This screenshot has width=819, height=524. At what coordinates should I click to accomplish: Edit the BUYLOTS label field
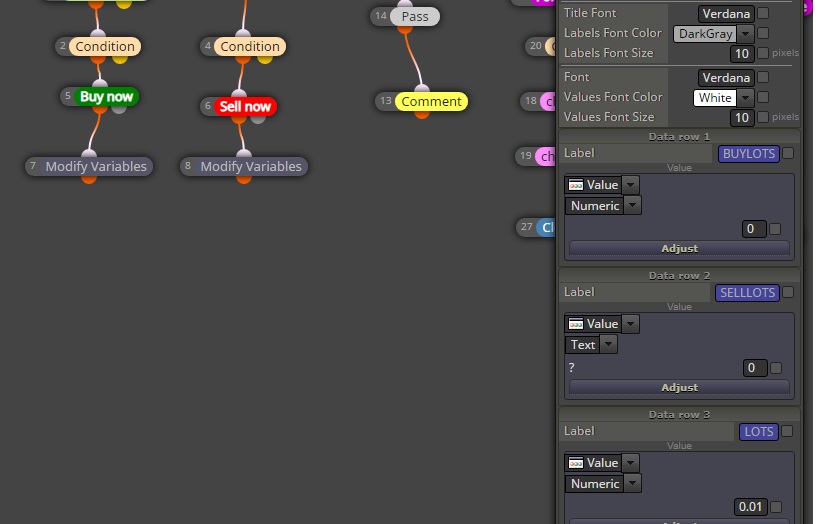(748, 154)
